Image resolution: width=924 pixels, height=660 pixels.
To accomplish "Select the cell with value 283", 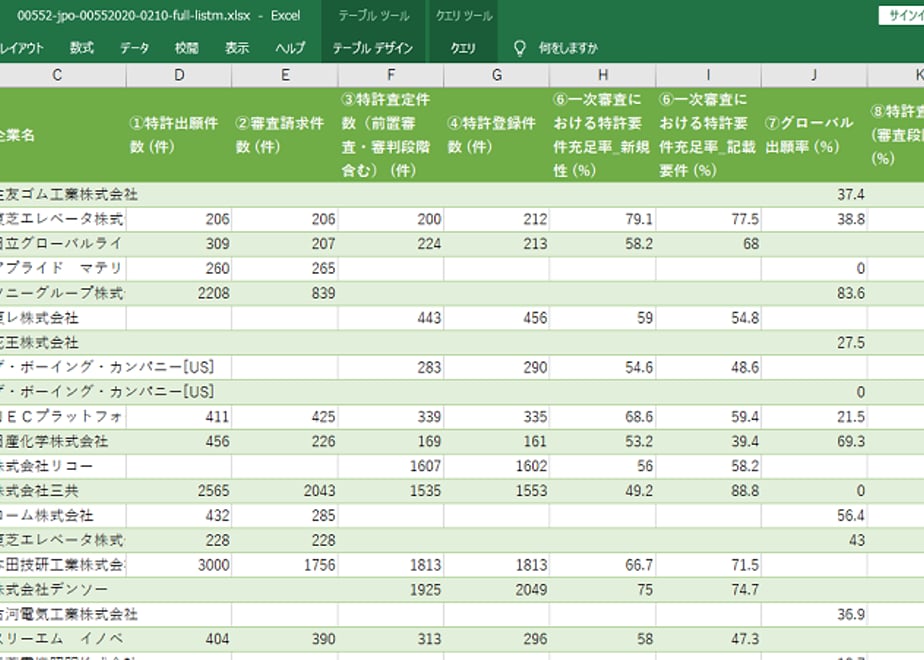I will [391, 368].
